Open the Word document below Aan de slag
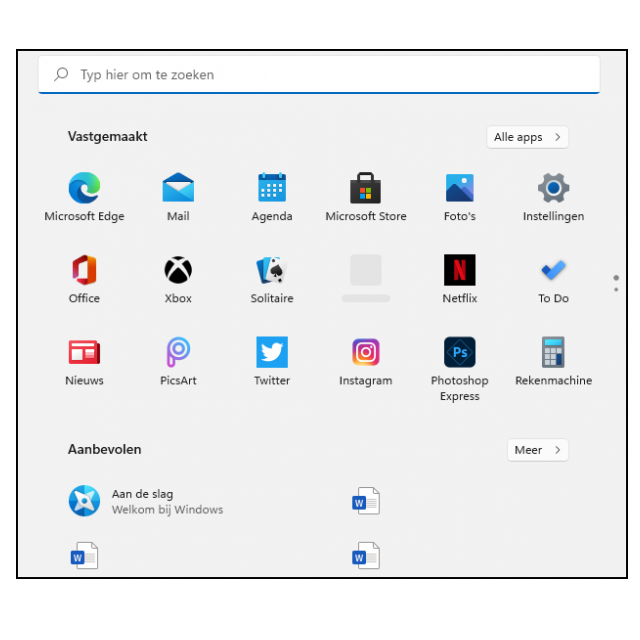640x640 pixels. tap(84, 555)
